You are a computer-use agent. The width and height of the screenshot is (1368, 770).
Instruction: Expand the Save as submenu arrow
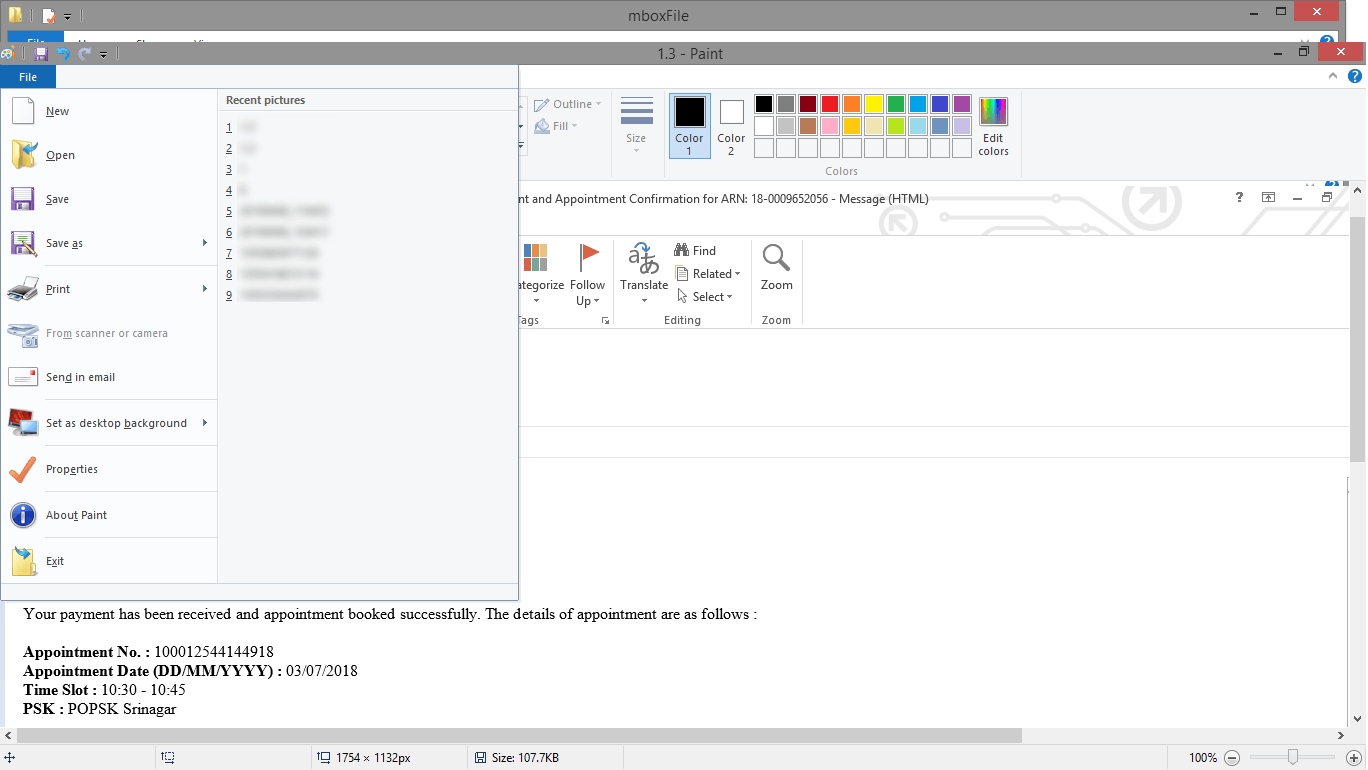205,243
